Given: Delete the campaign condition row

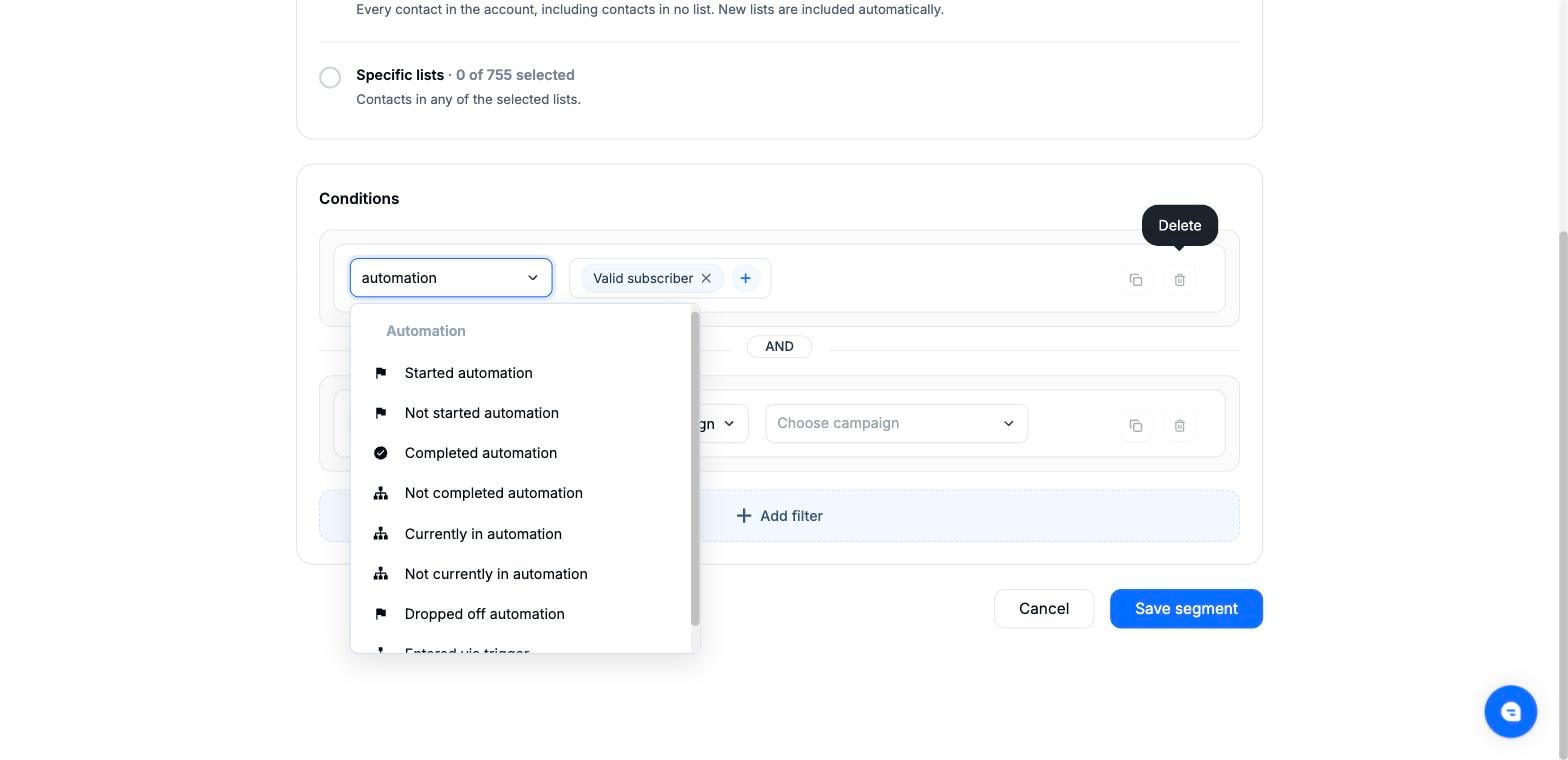Looking at the screenshot, I should pos(1180,425).
